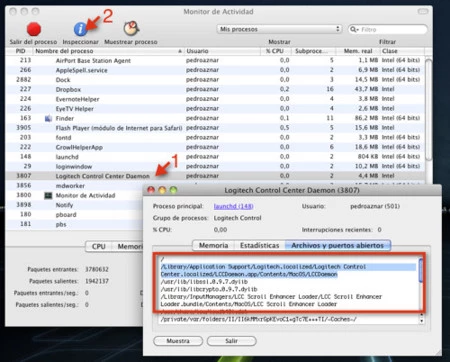Sort by Usuario column header

[x=222, y=51]
